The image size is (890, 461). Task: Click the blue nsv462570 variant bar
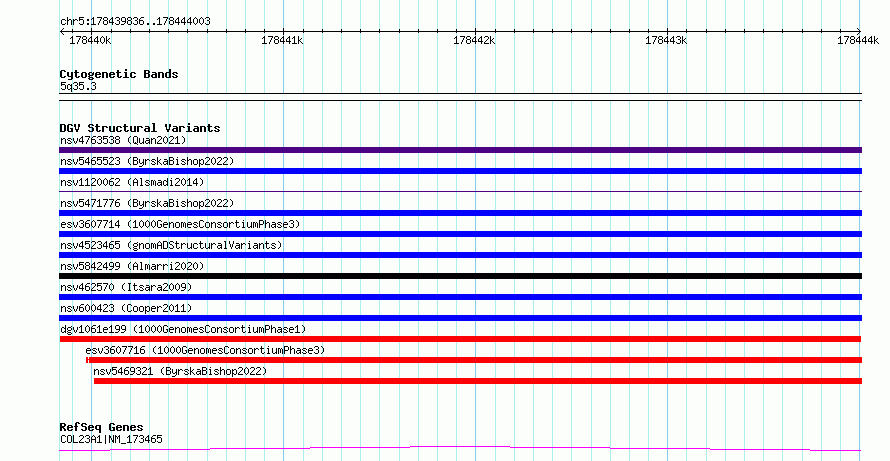pyautogui.click(x=460, y=297)
